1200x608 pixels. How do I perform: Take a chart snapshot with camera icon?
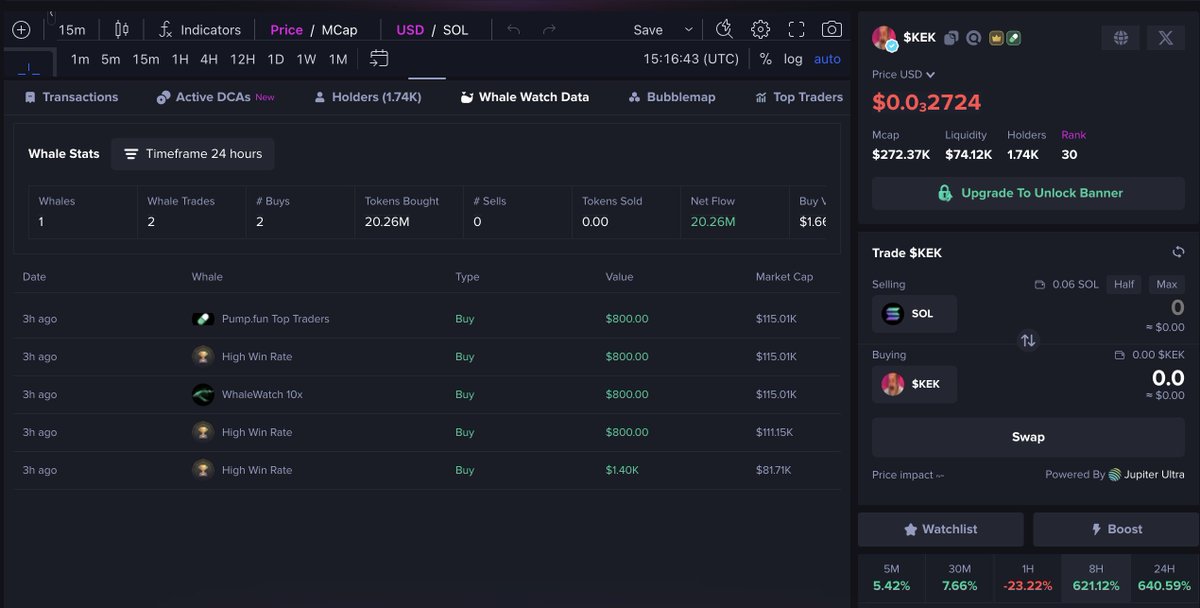831,29
